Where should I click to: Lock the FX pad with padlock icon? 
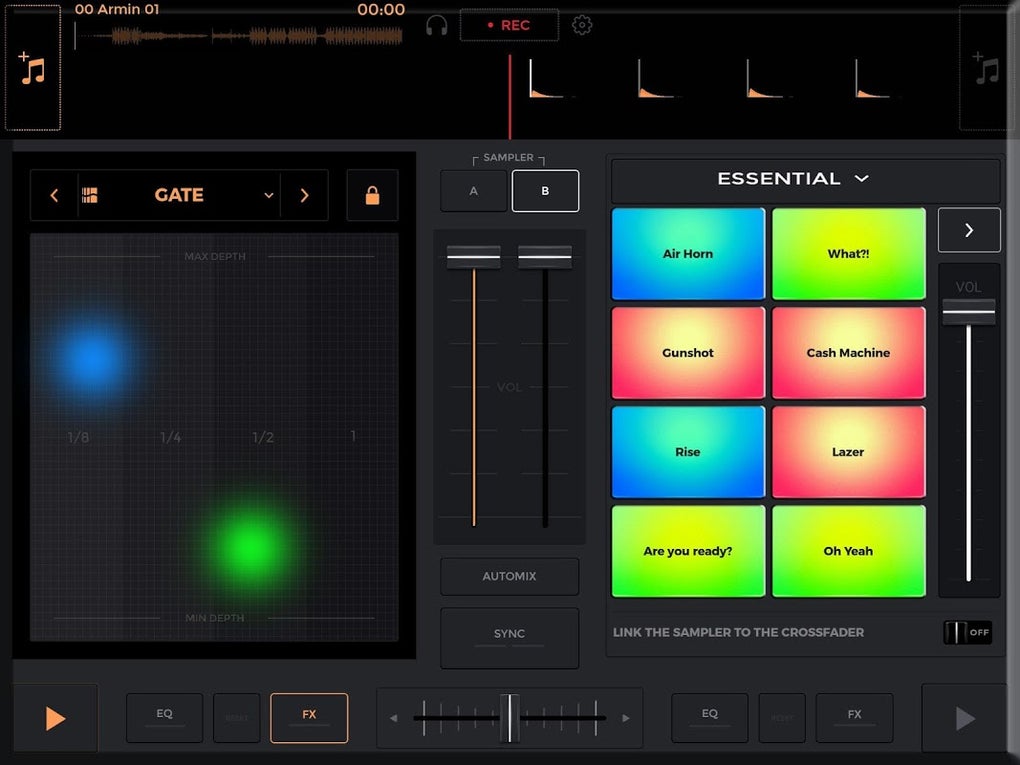click(x=372, y=195)
